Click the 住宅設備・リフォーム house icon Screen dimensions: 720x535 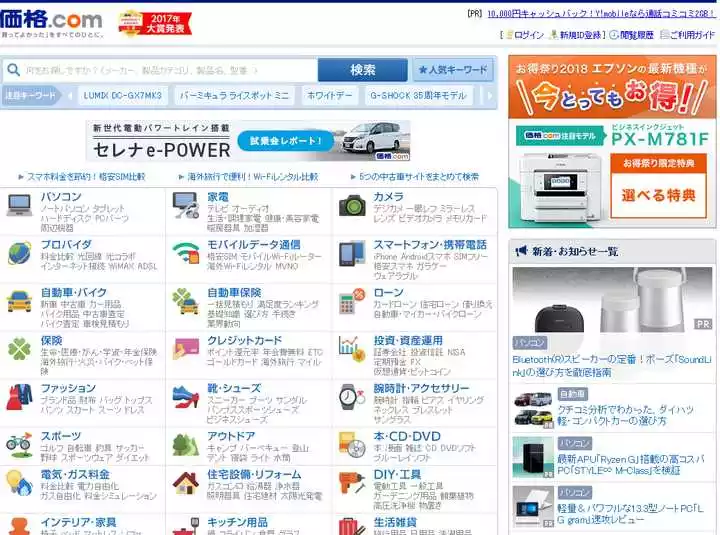coord(186,482)
